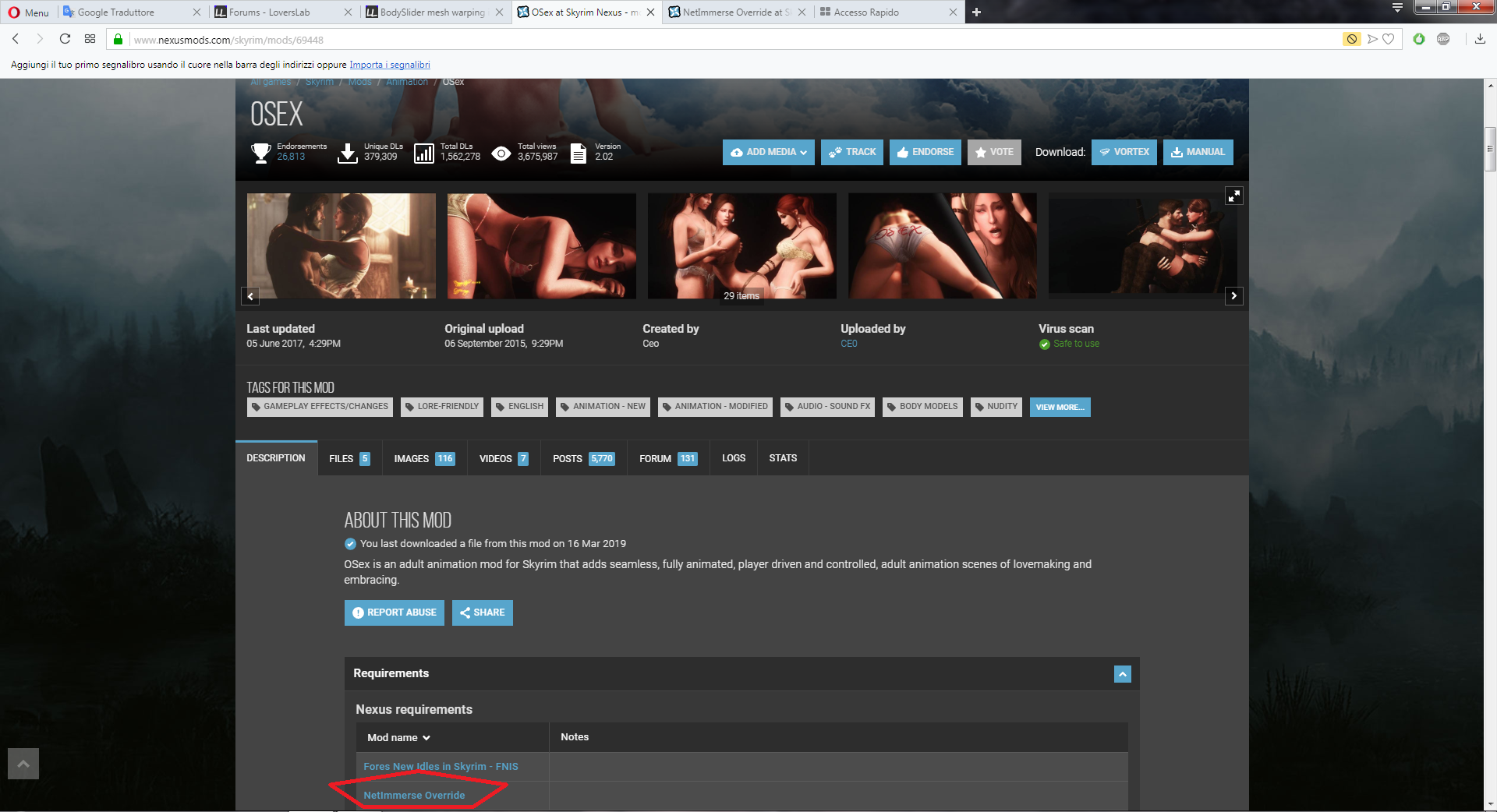Expand the image gallery to fullscreen
The width and height of the screenshot is (1497, 812).
[x=1234, y=196]
